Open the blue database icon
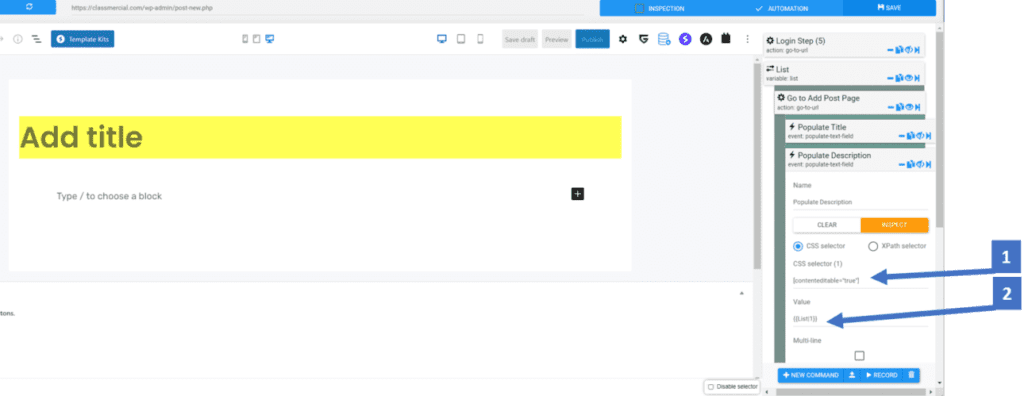 (664, 39)
